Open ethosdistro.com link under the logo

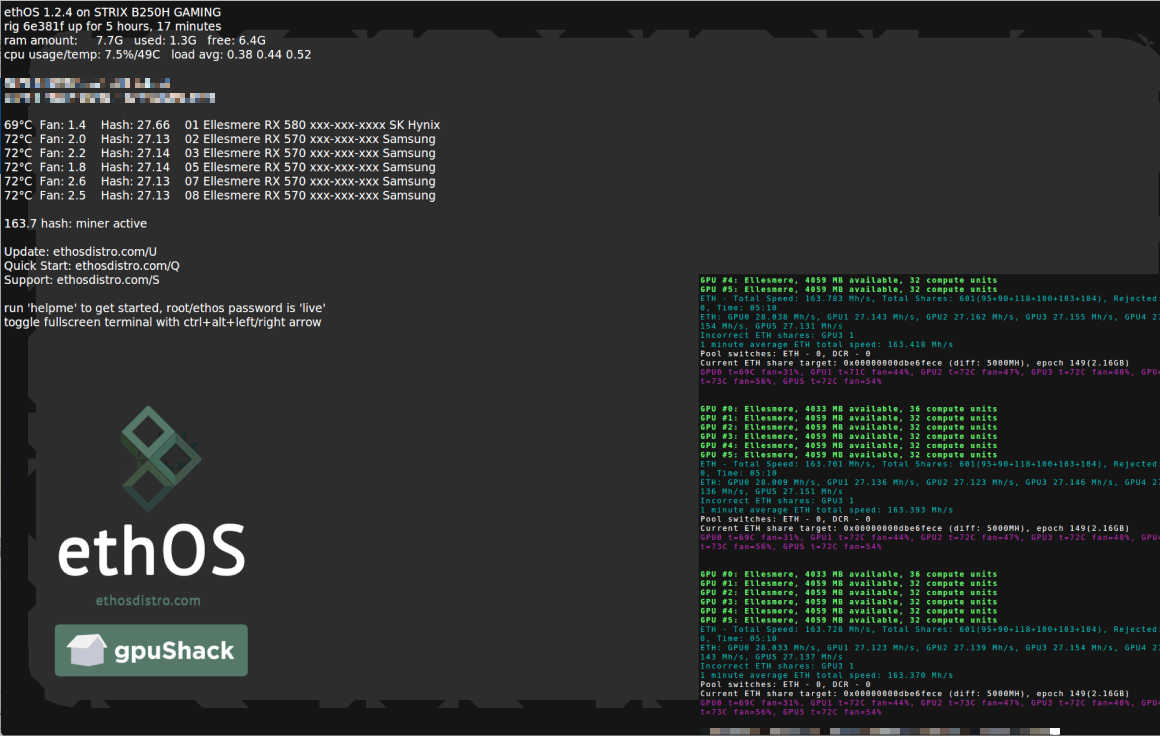pos(148,601)
